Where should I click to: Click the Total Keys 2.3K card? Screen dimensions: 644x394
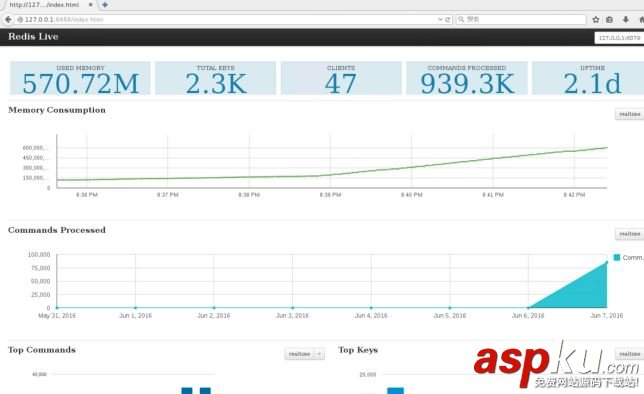point(216,78)
